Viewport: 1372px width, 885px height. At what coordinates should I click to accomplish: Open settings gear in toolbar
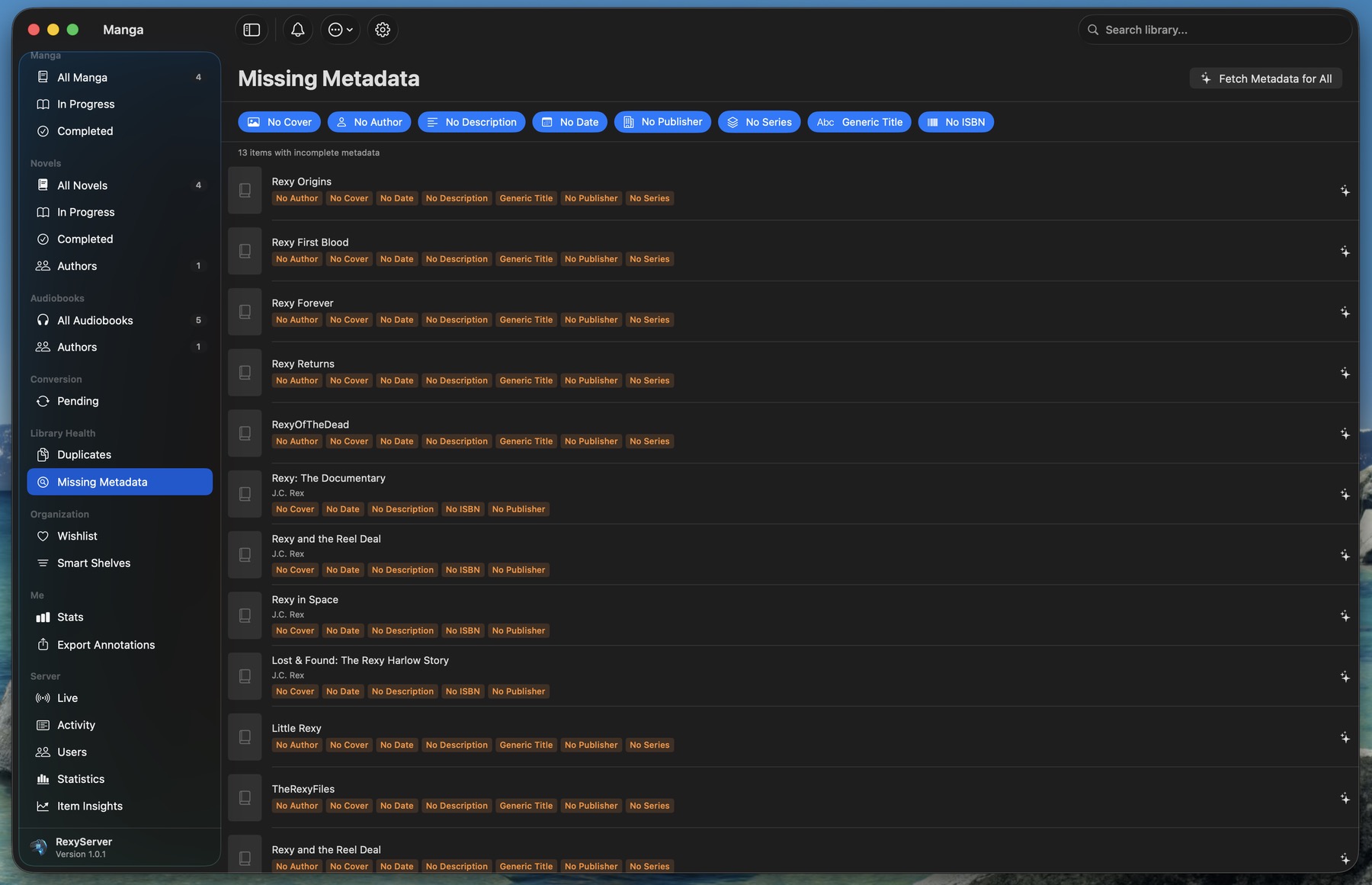(383, 30)
